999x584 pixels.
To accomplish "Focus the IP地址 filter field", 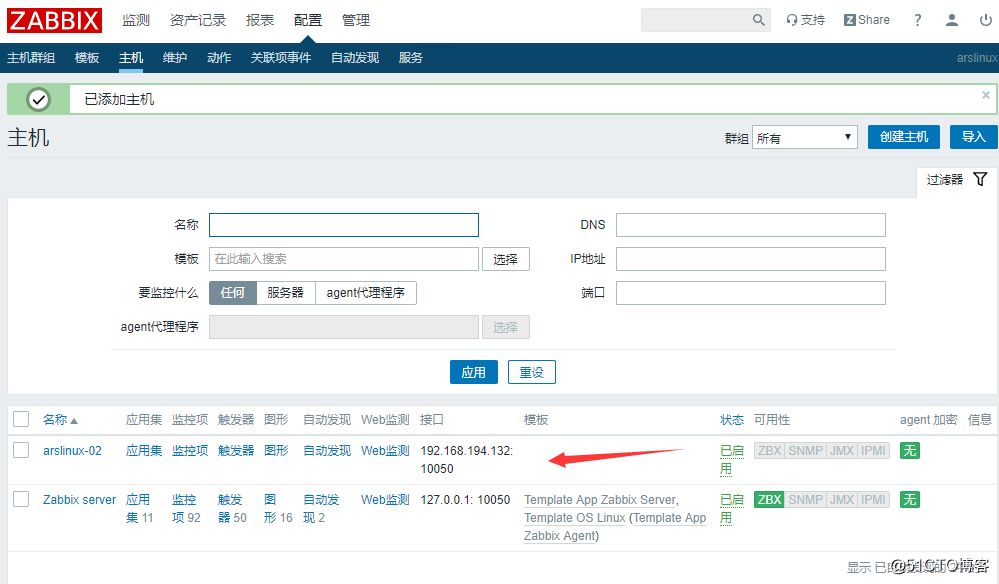I will coord(751,259).
